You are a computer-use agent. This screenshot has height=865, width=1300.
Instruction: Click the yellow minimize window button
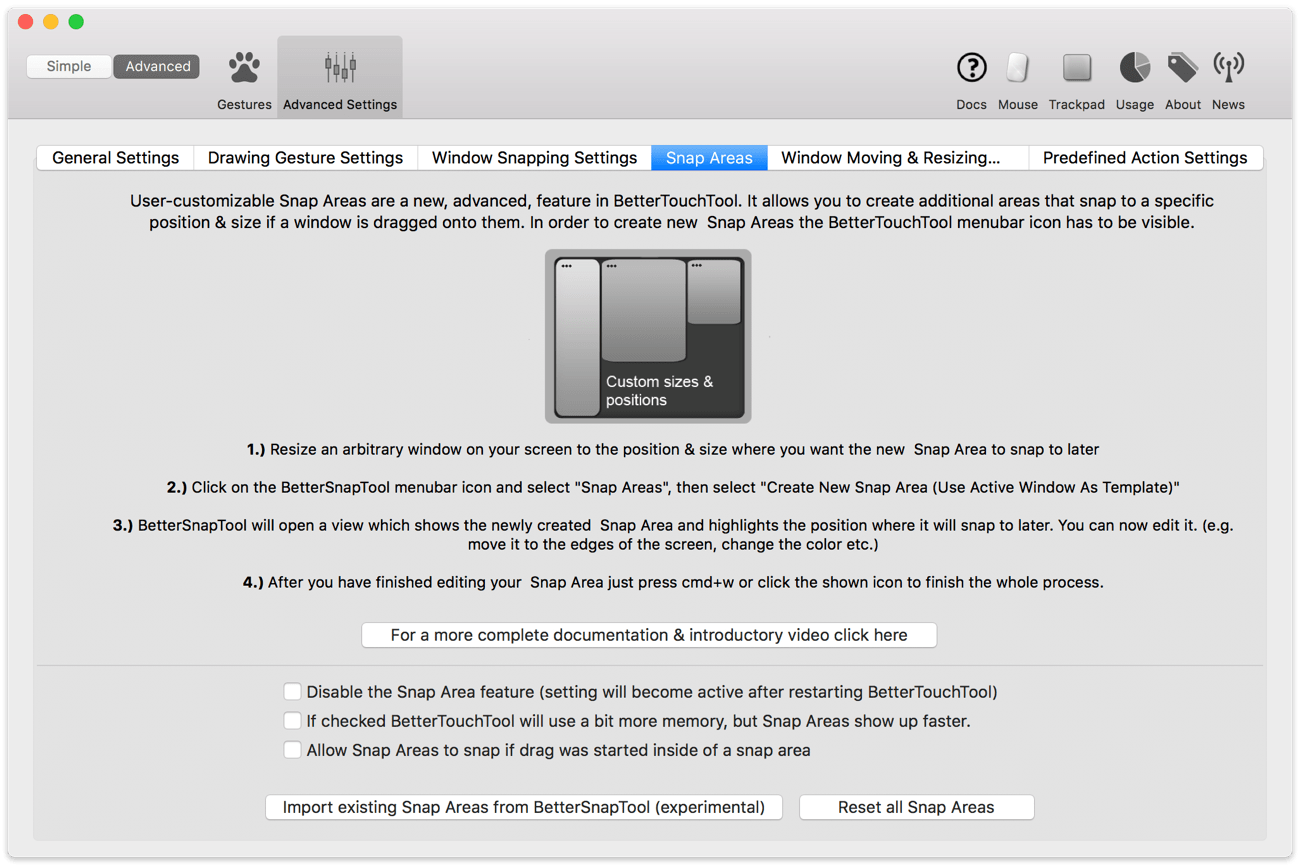[51, 21]
